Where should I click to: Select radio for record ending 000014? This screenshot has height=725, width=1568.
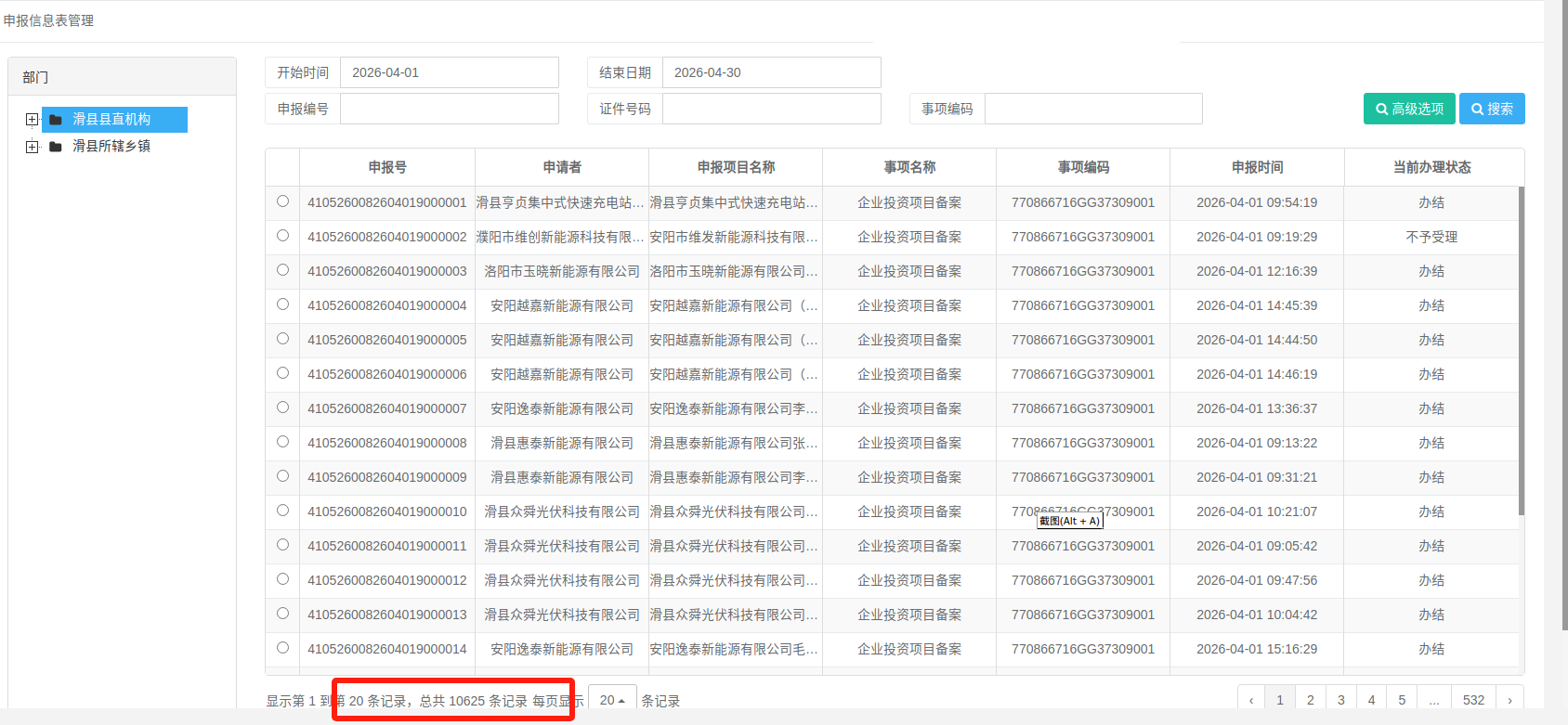click(282, 648)
